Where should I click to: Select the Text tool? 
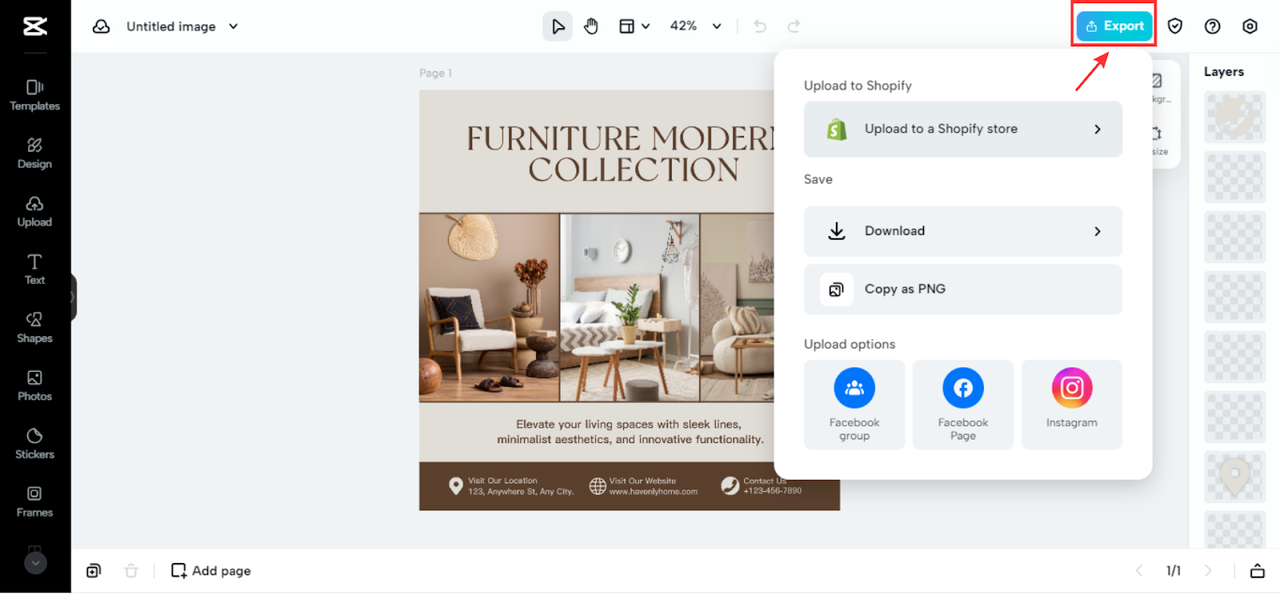[x=35, y=269]
